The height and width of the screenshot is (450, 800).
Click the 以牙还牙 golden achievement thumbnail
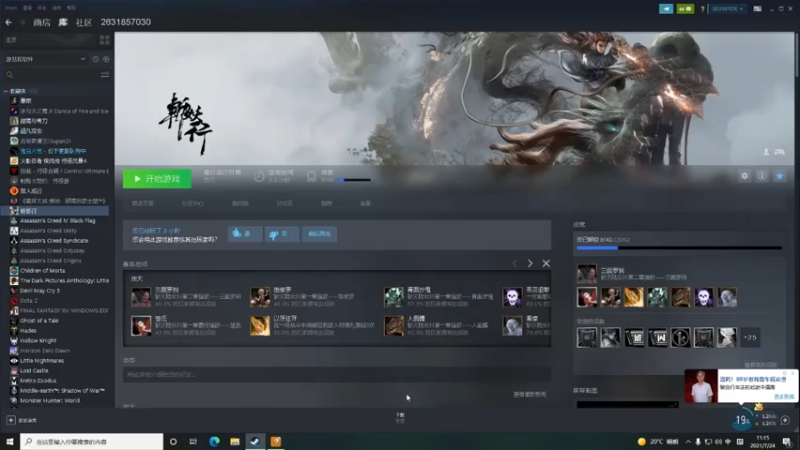click(x=260, y=326)
